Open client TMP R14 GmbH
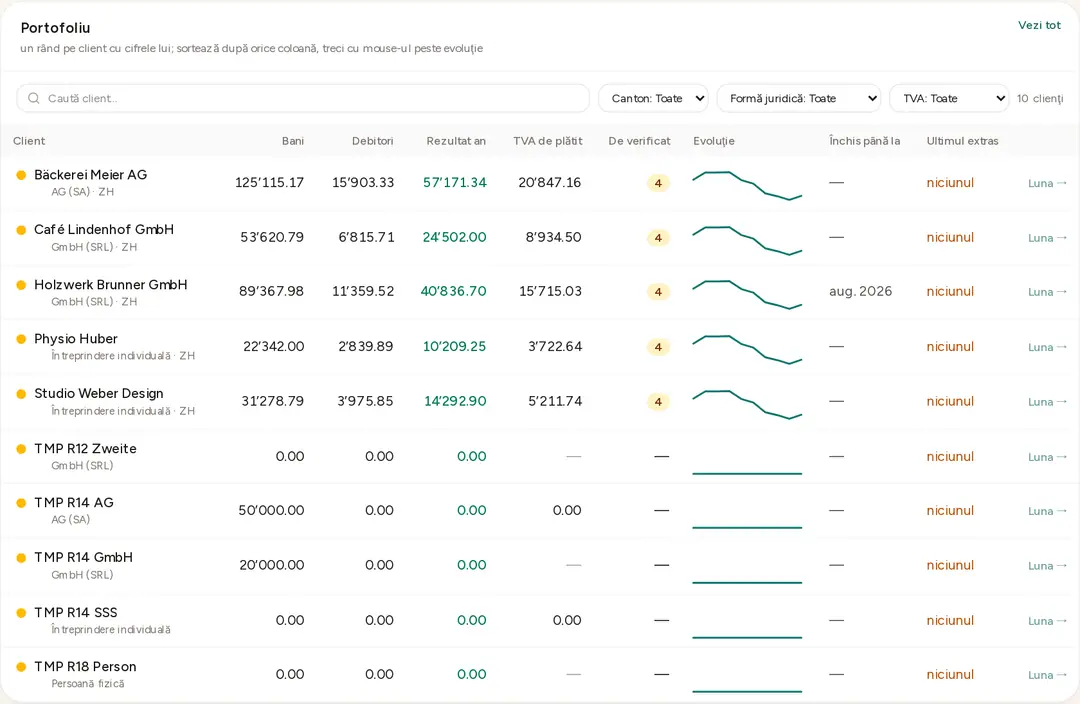Viewport: 1080px width, 704px height. pyautogui.click(x=83, y=557)
